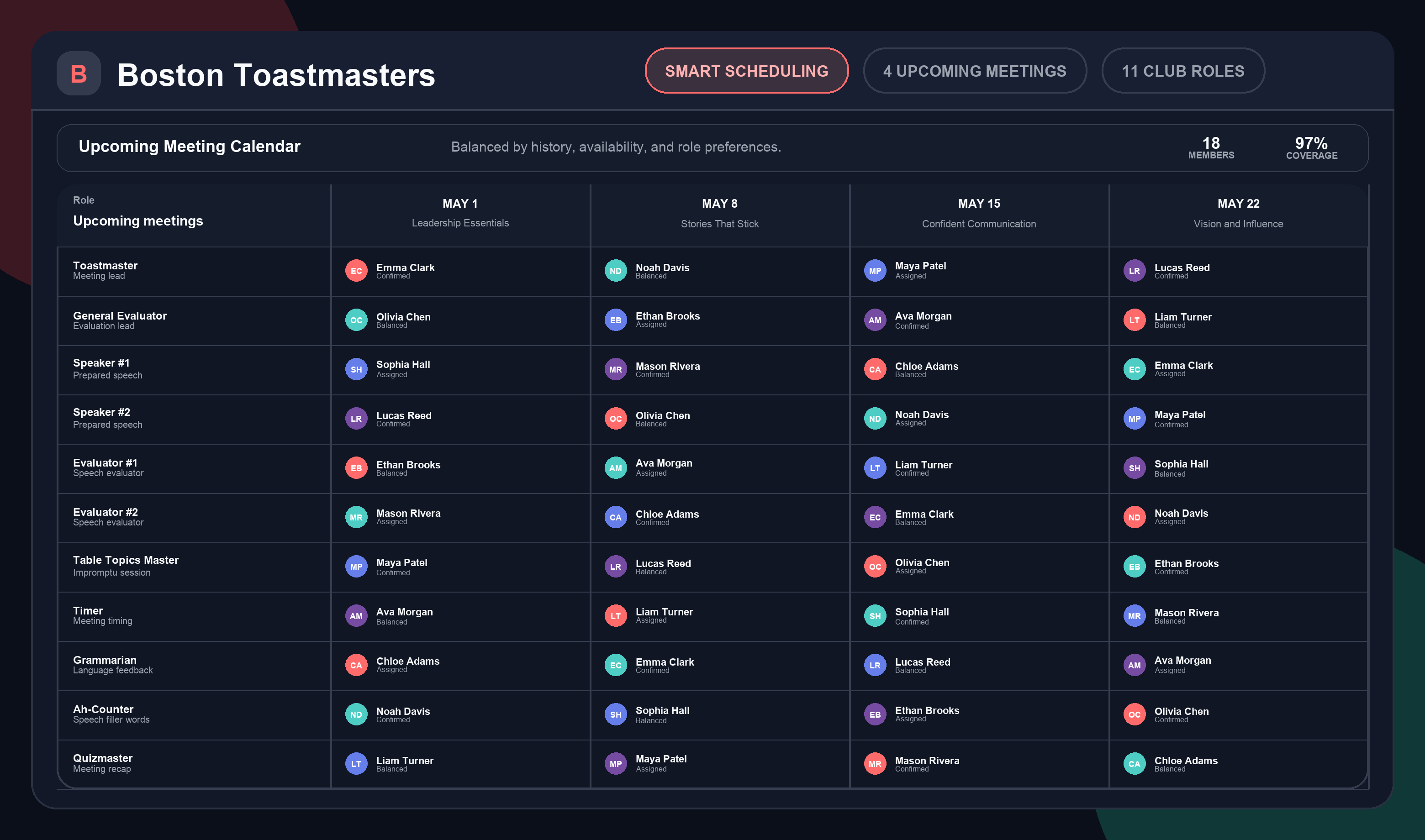The image size is (1425, 840).
Task: View the 4 Upcoming Meetings panel
Action: click(x=974, y=71)
